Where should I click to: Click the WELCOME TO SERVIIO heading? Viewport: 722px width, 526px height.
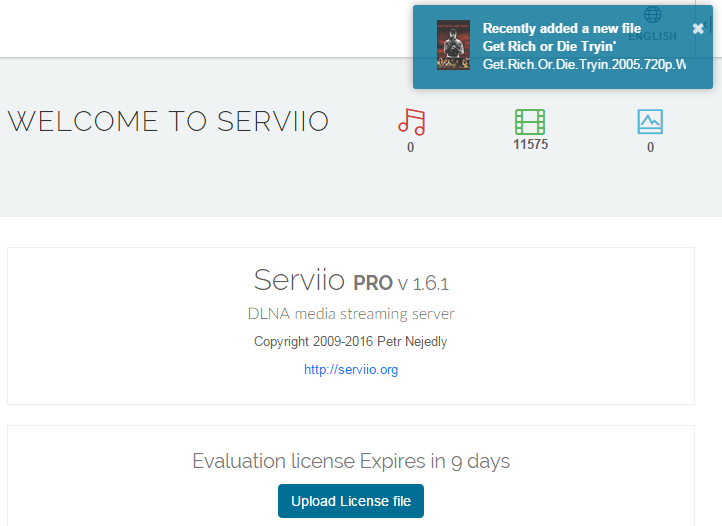pyautogui.click(x=168, y=122)
